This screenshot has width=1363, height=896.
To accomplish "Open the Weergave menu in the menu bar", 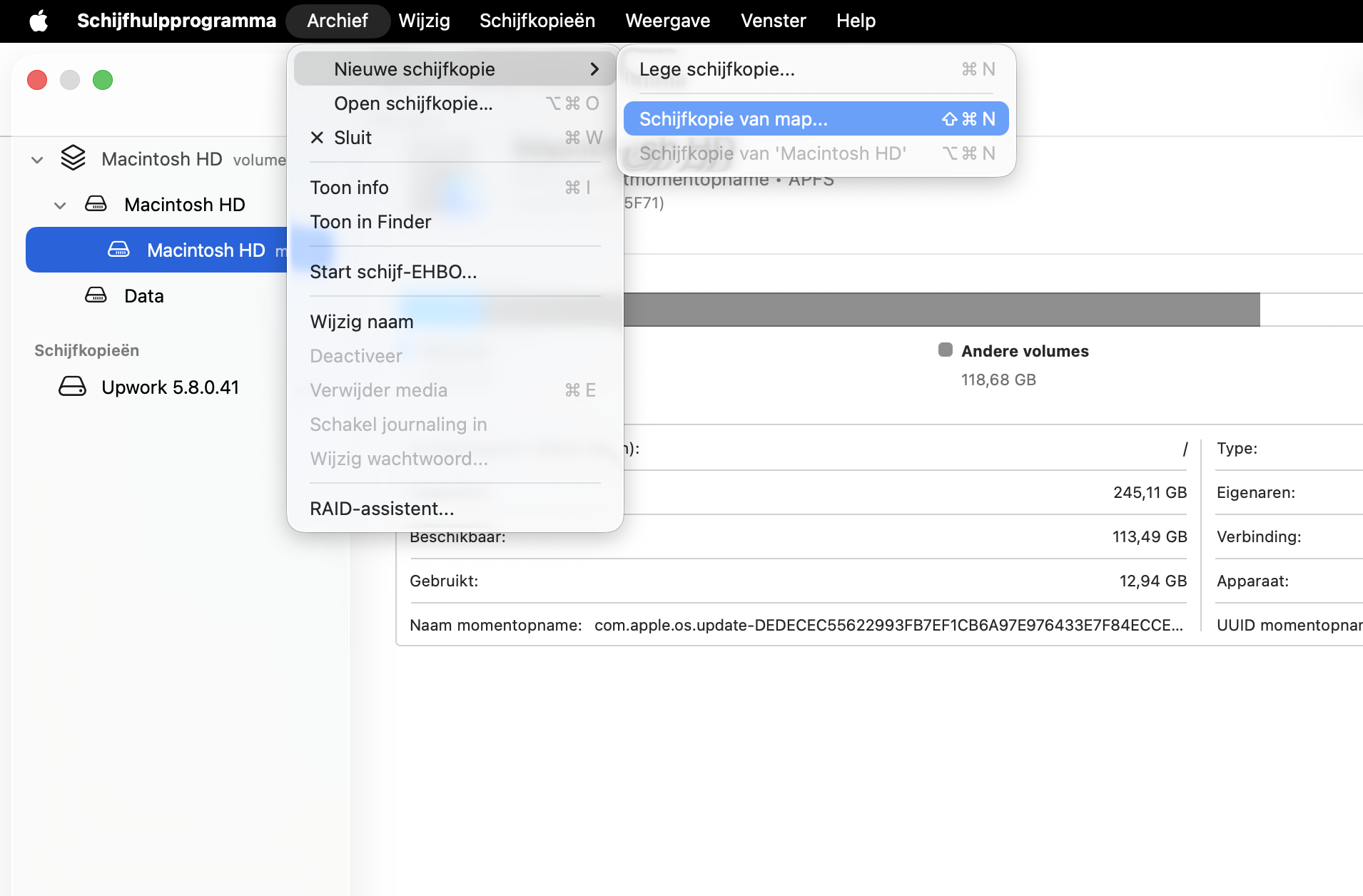I will [668, 21].
